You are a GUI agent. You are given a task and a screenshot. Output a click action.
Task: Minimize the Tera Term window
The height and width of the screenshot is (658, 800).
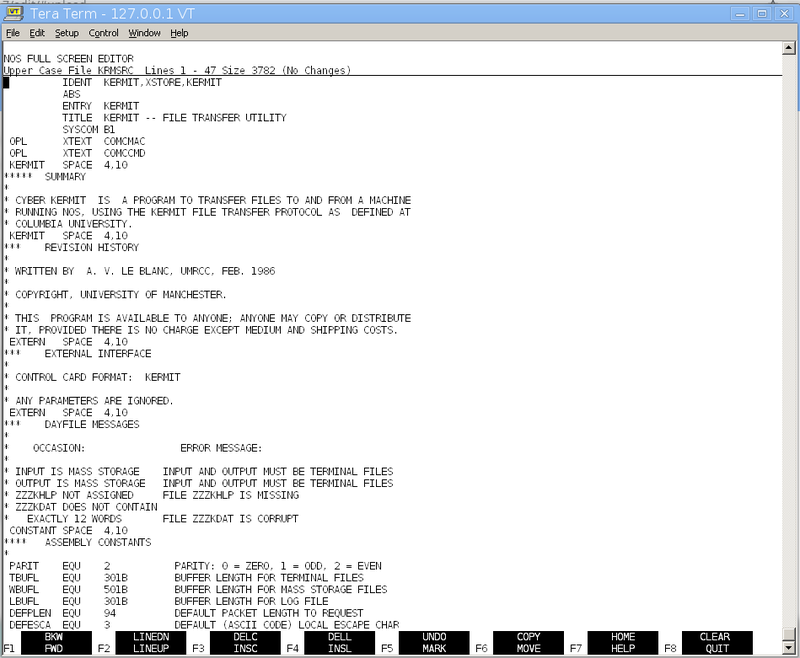[740, 14]
